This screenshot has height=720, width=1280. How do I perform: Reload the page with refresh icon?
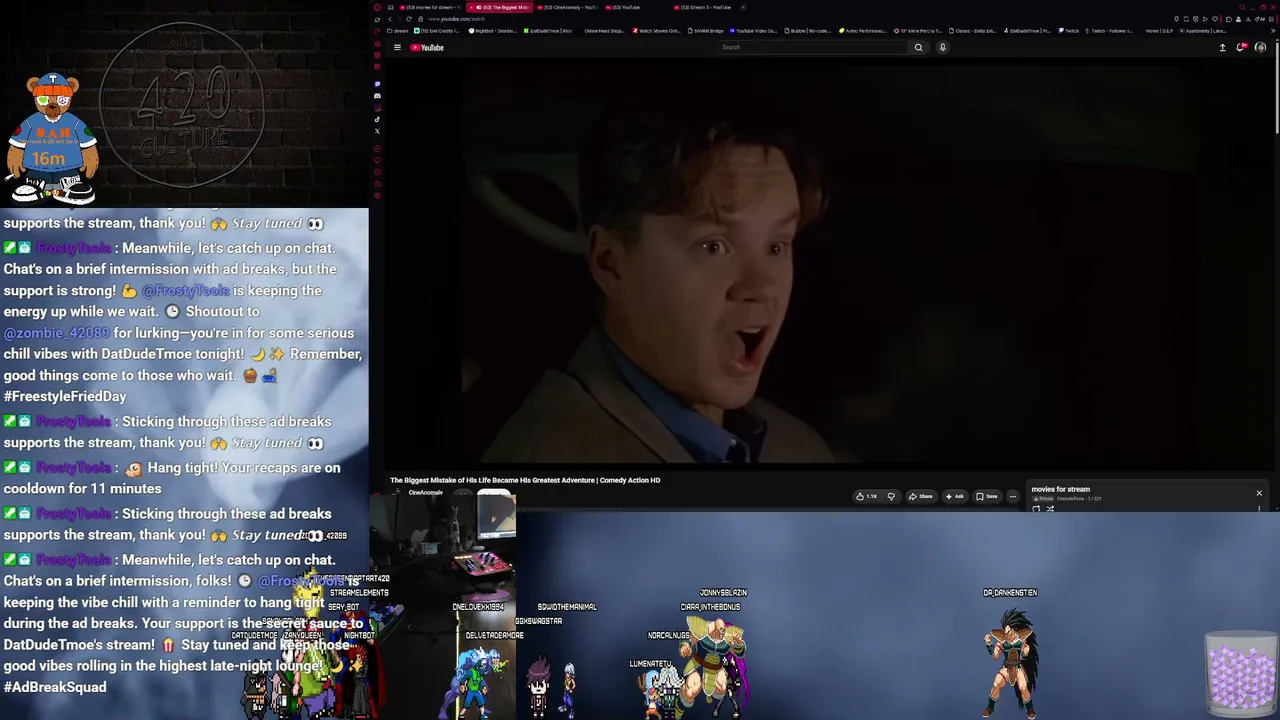click(407, 19)
